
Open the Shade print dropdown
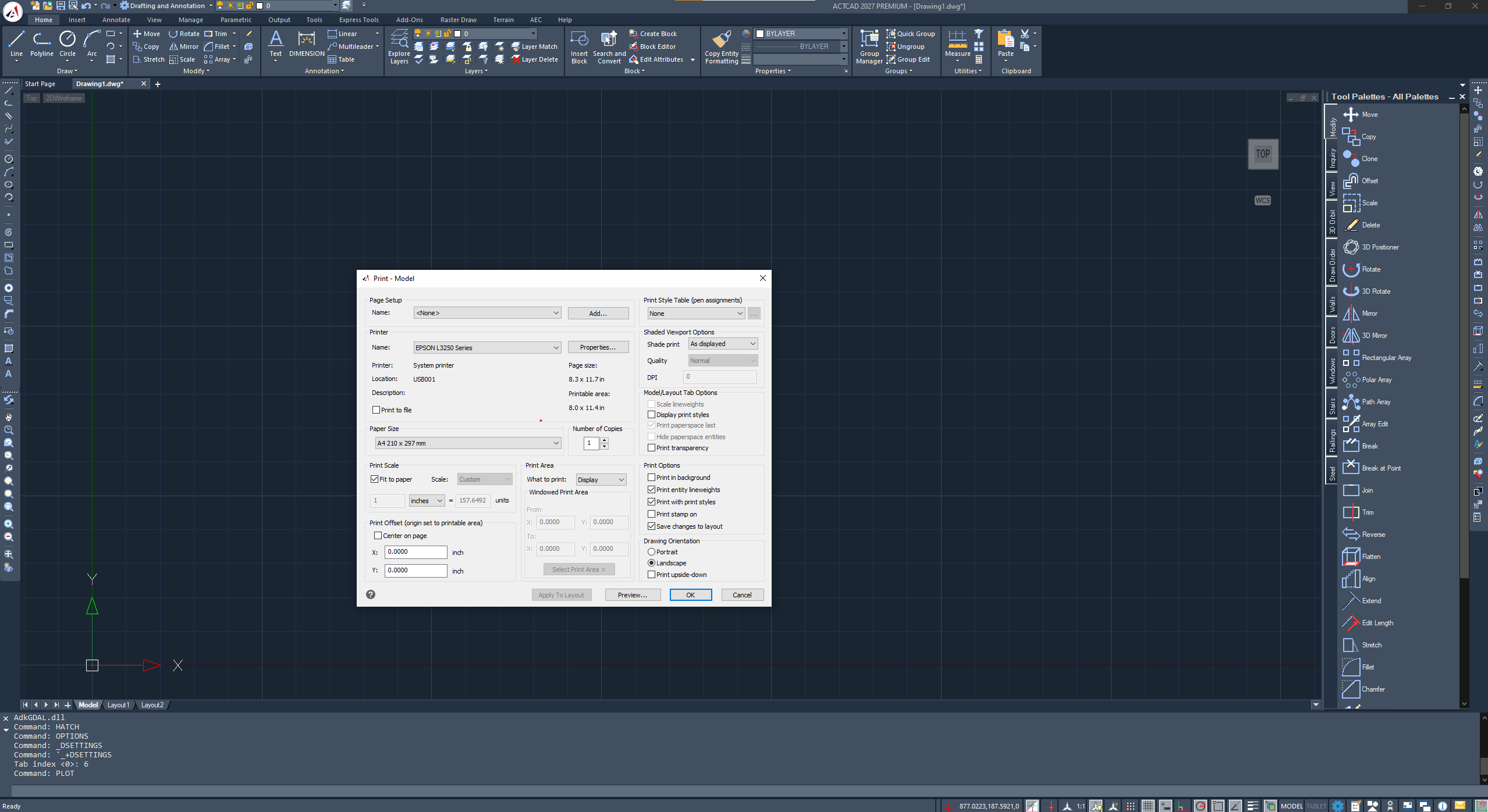tap(723, 344)
